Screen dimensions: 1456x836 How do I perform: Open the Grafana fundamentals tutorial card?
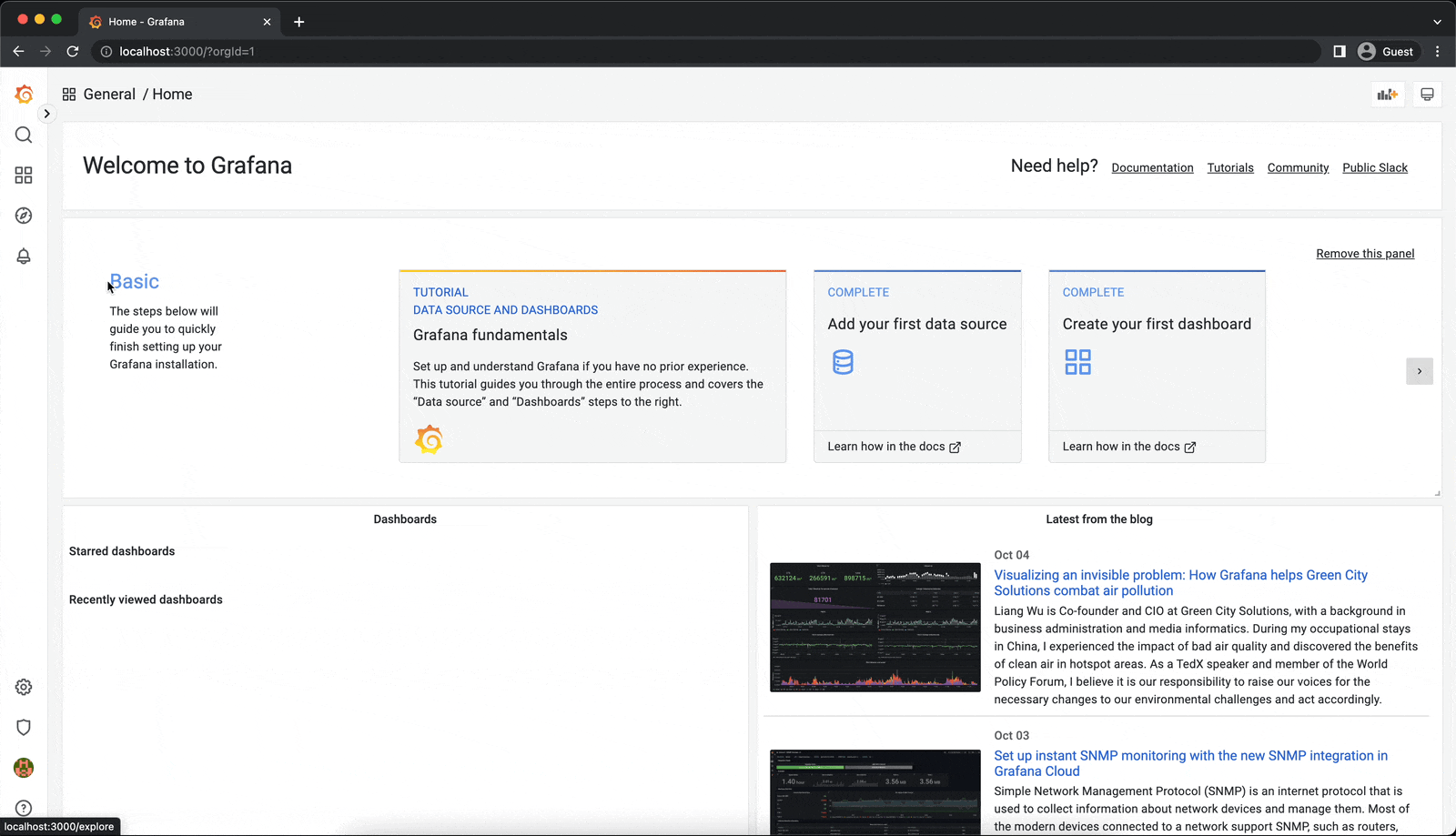pos(591,366)
